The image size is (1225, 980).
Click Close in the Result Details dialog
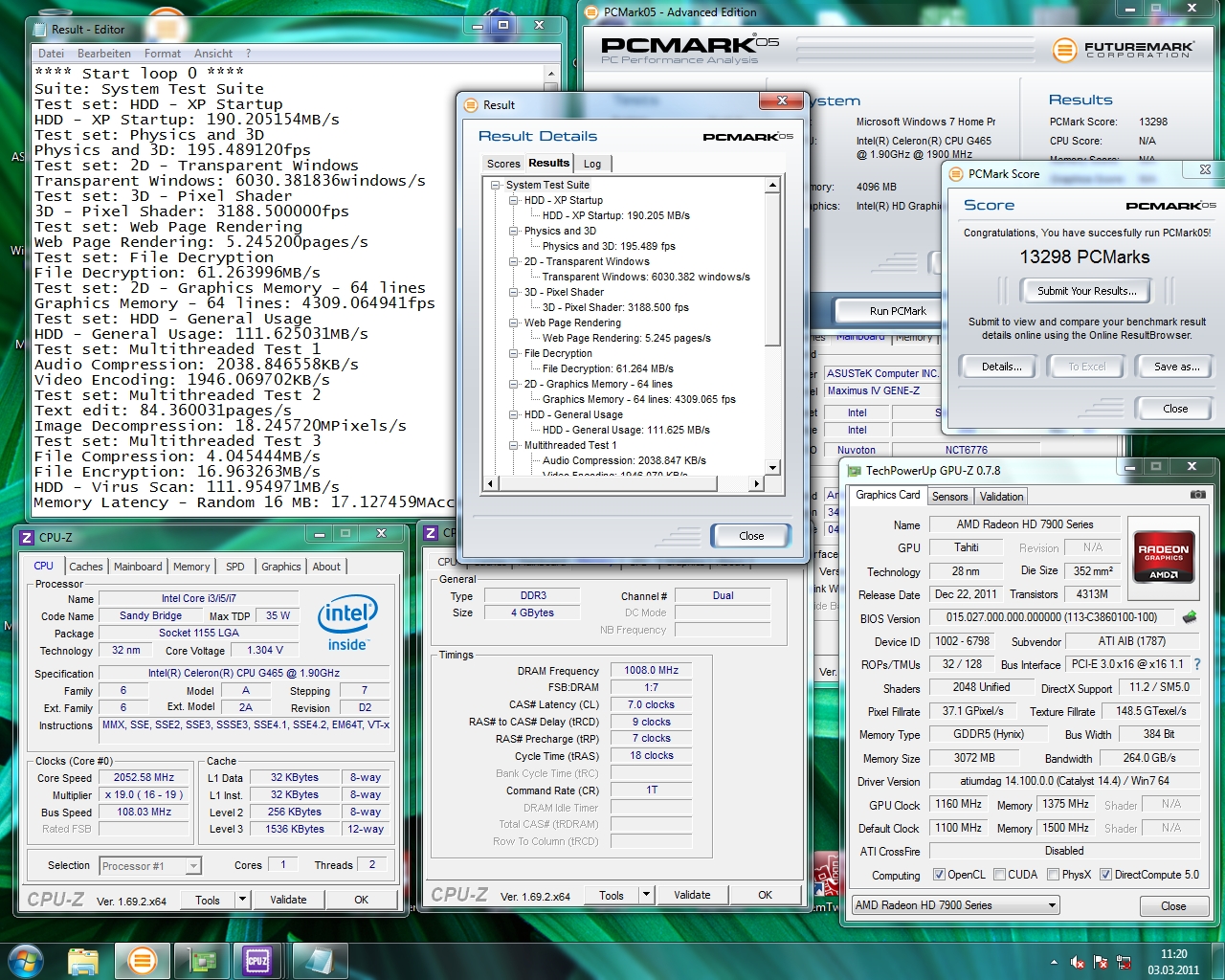tap(751, 536)
